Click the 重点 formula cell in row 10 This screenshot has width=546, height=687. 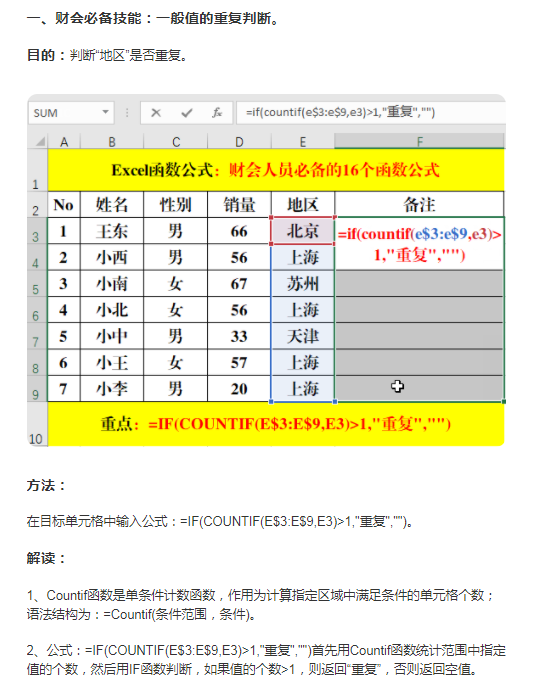coord(276,424)
